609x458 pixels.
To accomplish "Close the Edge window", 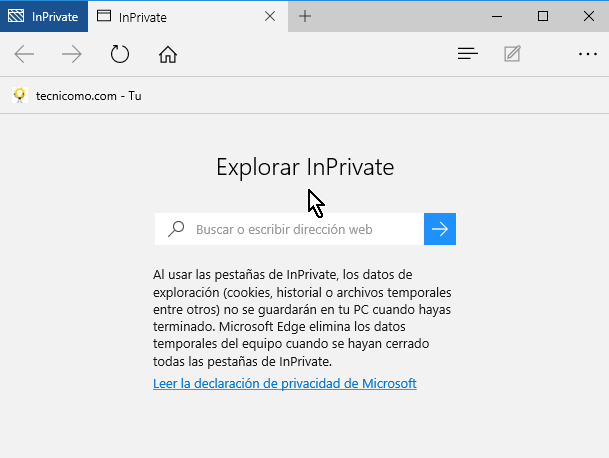I will (x=588, y=16).
